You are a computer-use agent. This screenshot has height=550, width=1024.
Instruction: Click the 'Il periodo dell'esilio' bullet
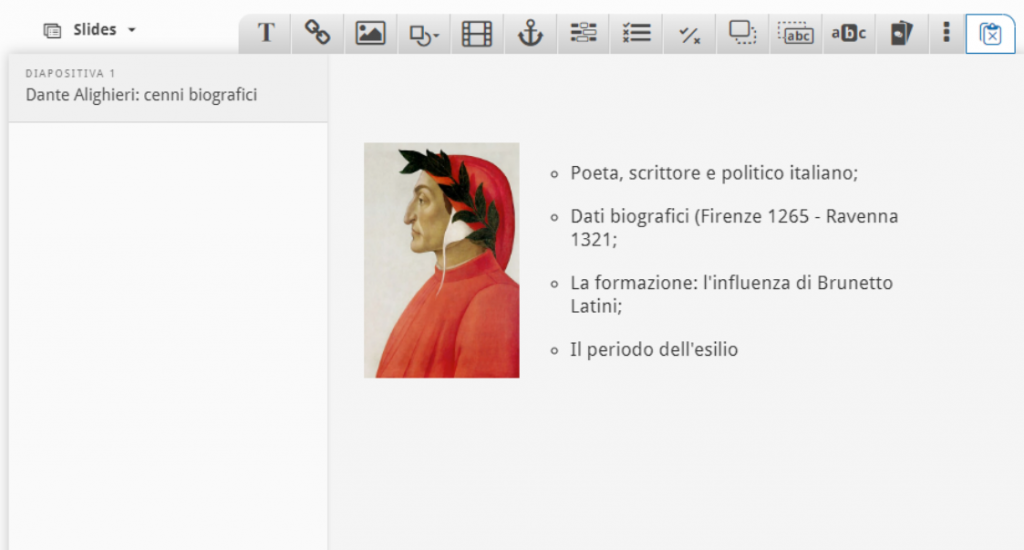point(654,349)
